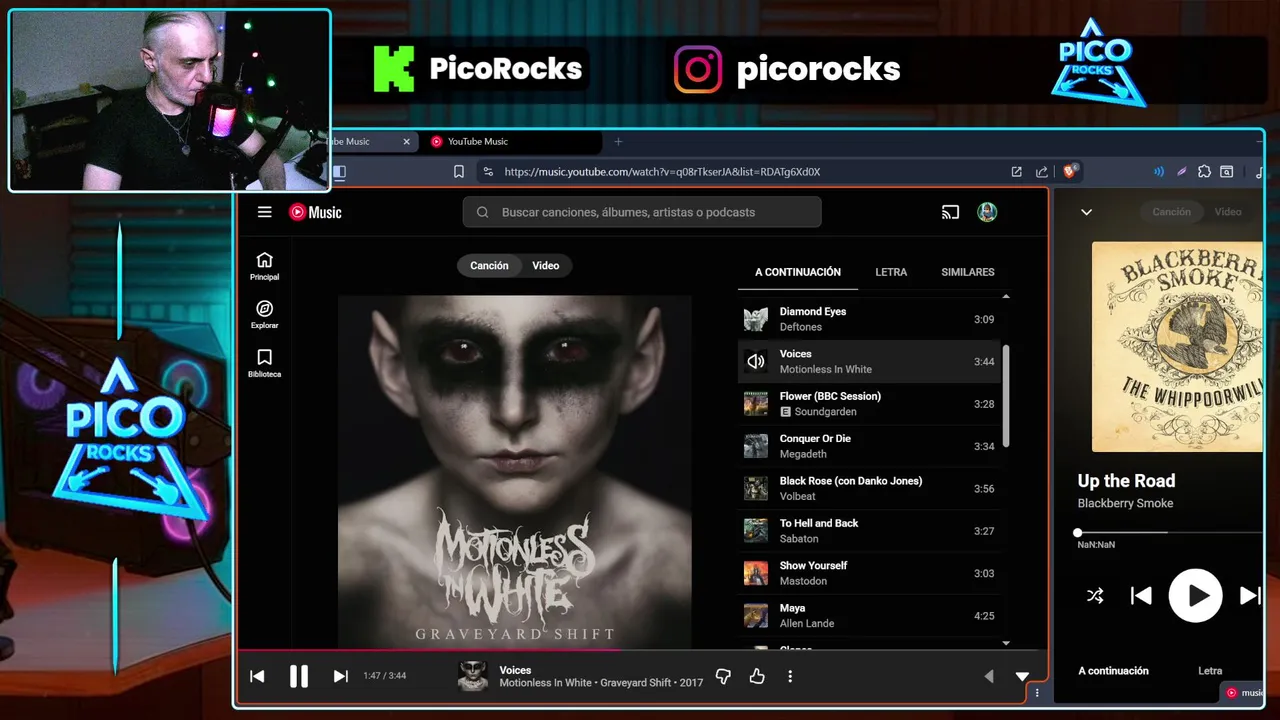This screenshot has height=720, width=1280.
Task: Click the Show Yourself album thumbnail
Action: pos(756,573)
